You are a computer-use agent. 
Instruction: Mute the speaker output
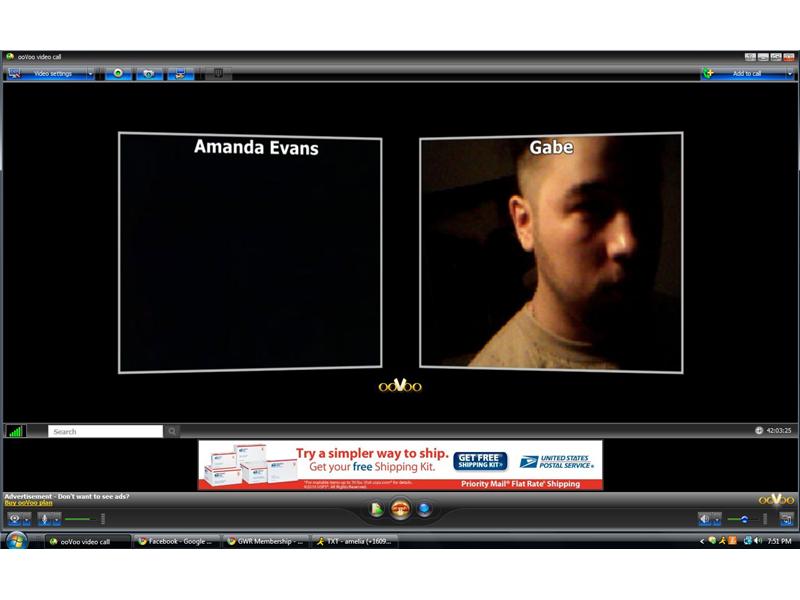(705, 518)
